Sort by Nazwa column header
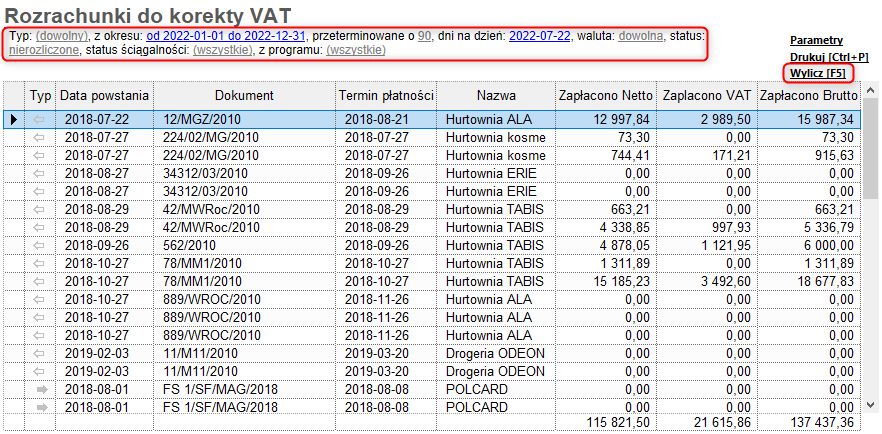 click(496, 96)
